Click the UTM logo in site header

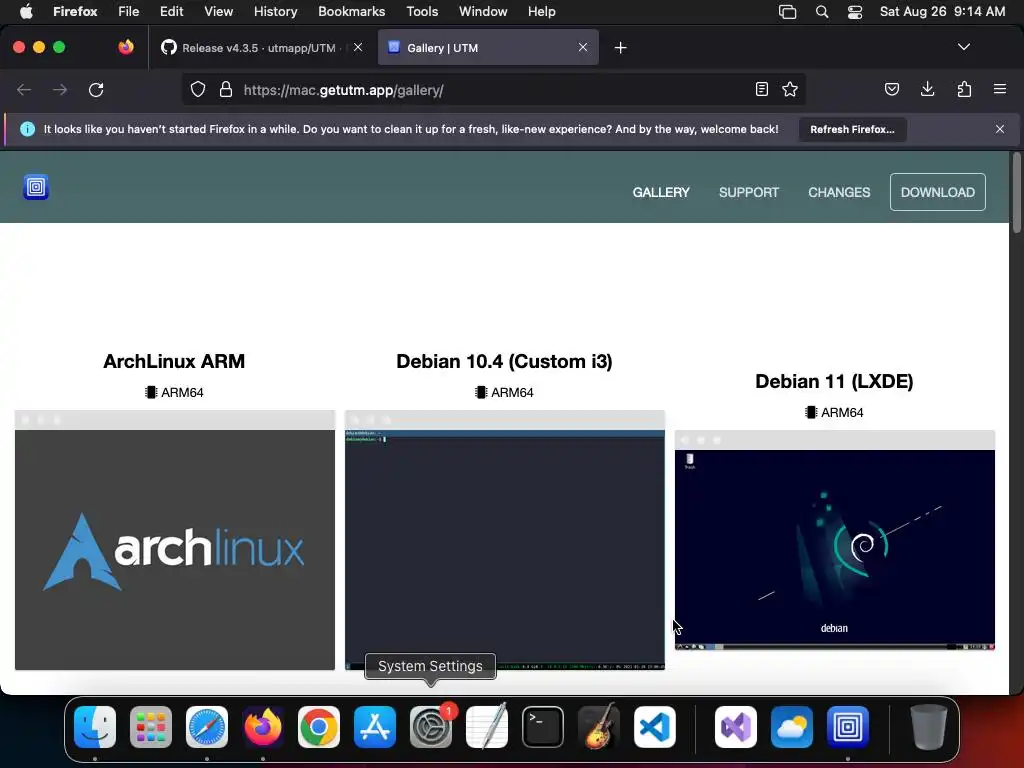point(36,187)
